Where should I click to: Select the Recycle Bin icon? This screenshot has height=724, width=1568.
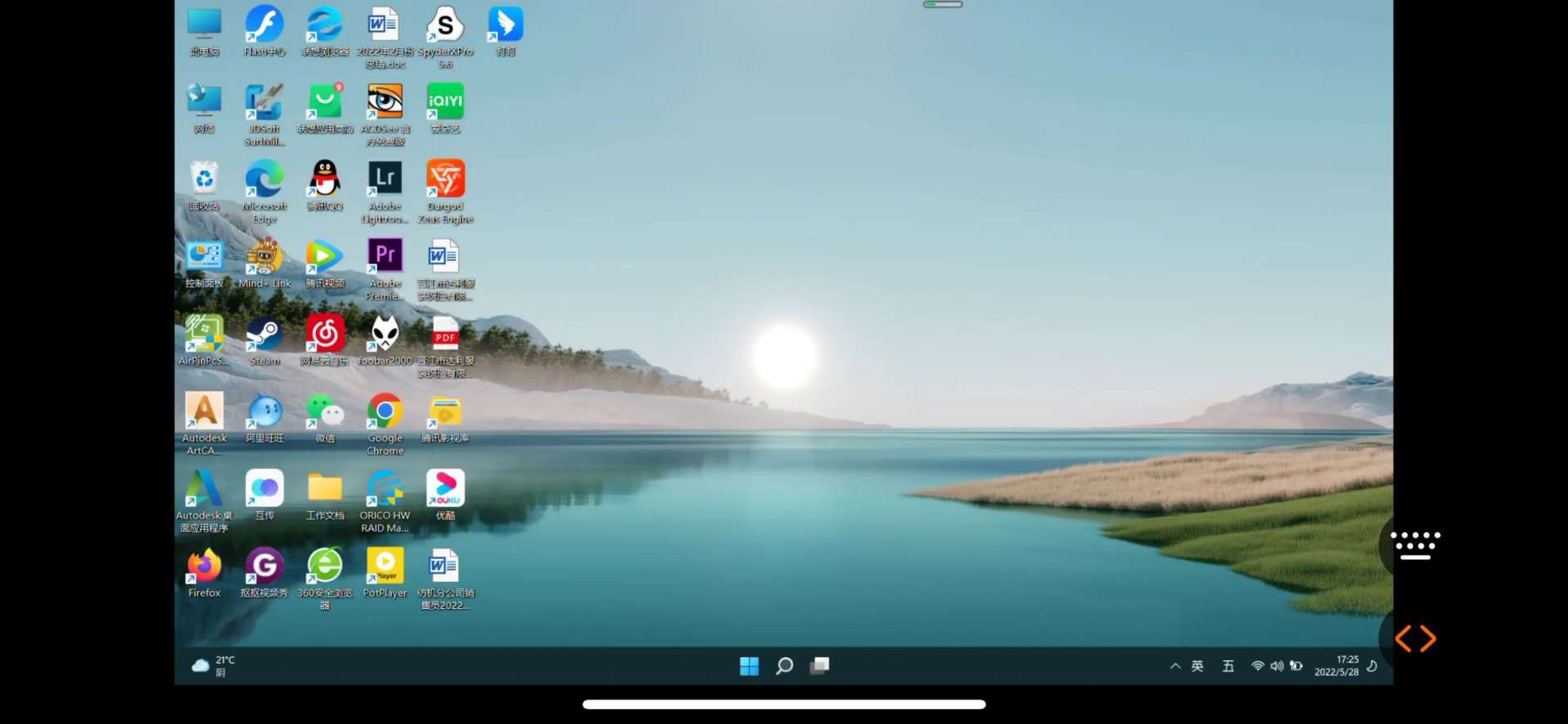[x=204, y=180]
